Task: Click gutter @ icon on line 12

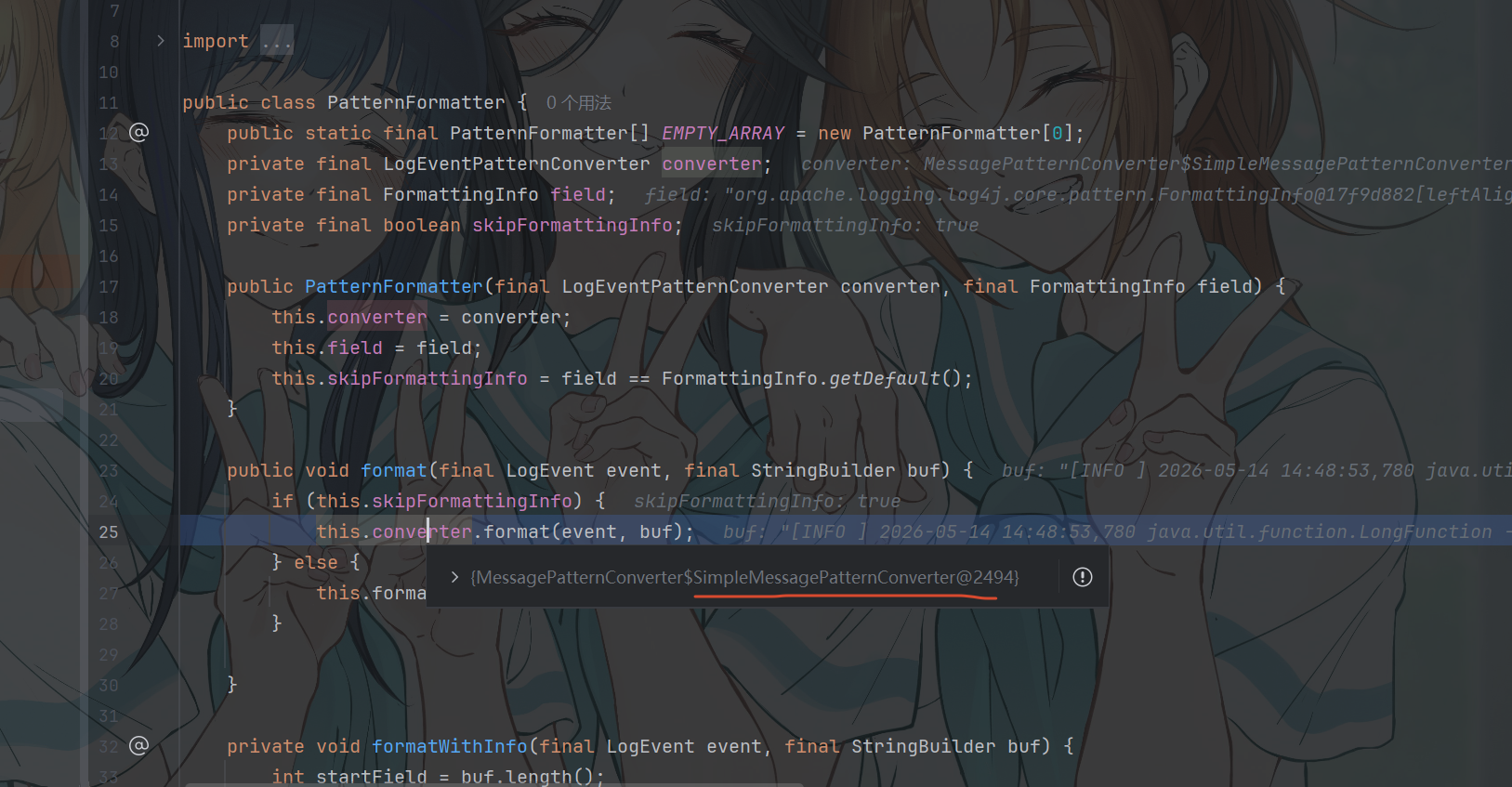Action: pyautogui.click(x=138, y=132)
